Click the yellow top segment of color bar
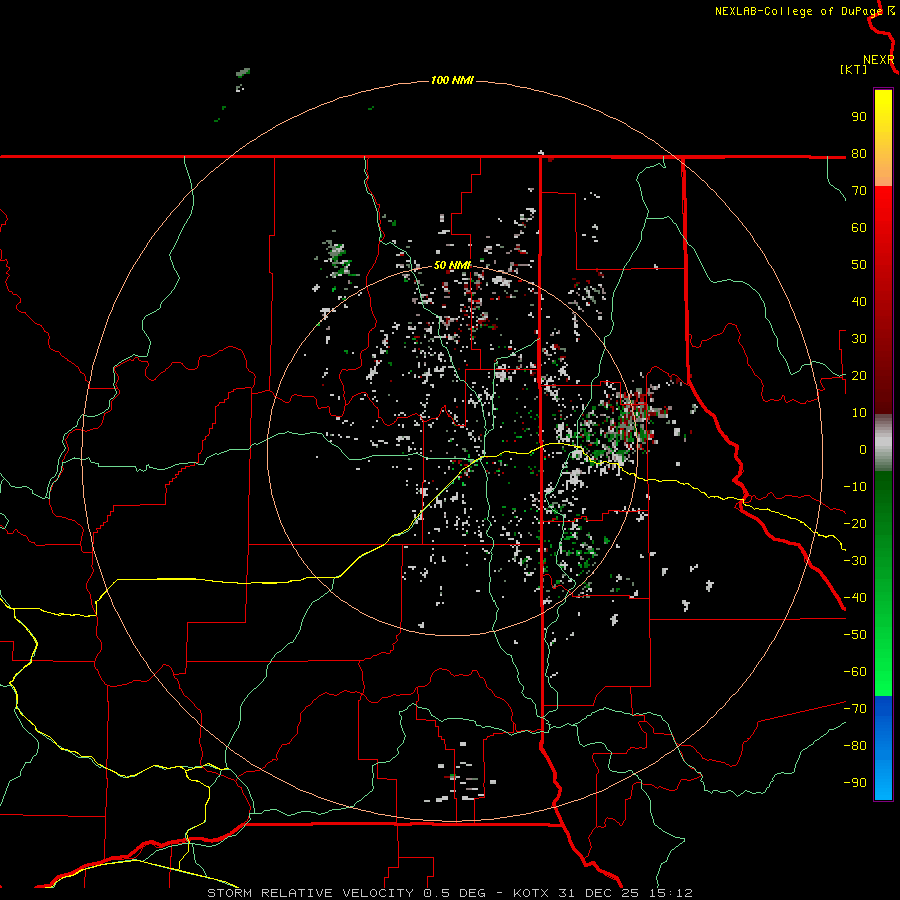 click(x=883, y=138)
